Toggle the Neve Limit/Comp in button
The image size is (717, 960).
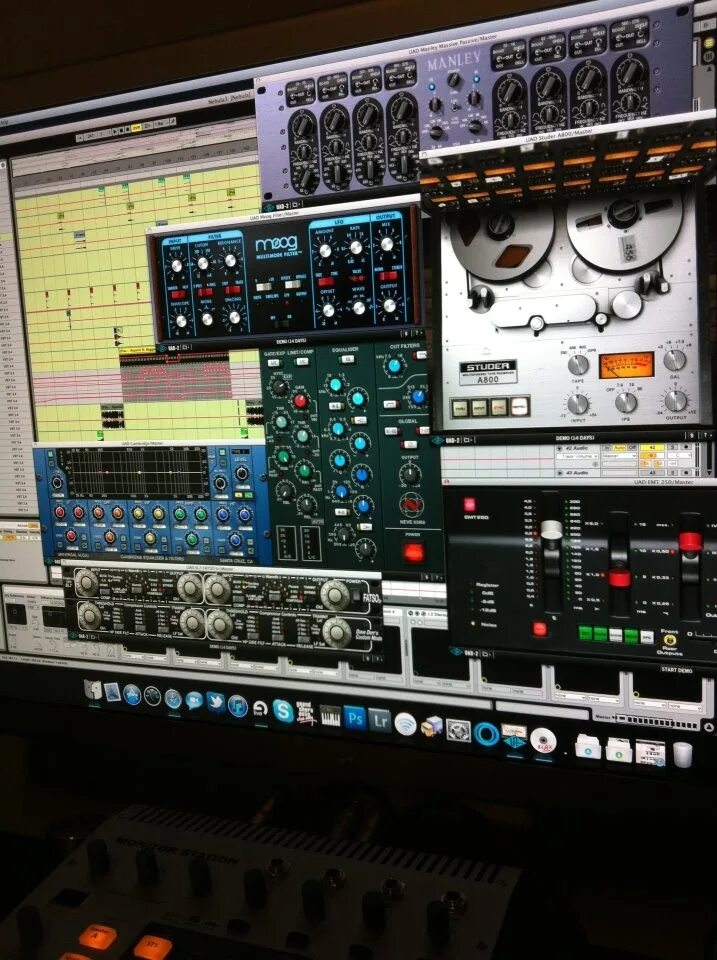click(302, 362)
